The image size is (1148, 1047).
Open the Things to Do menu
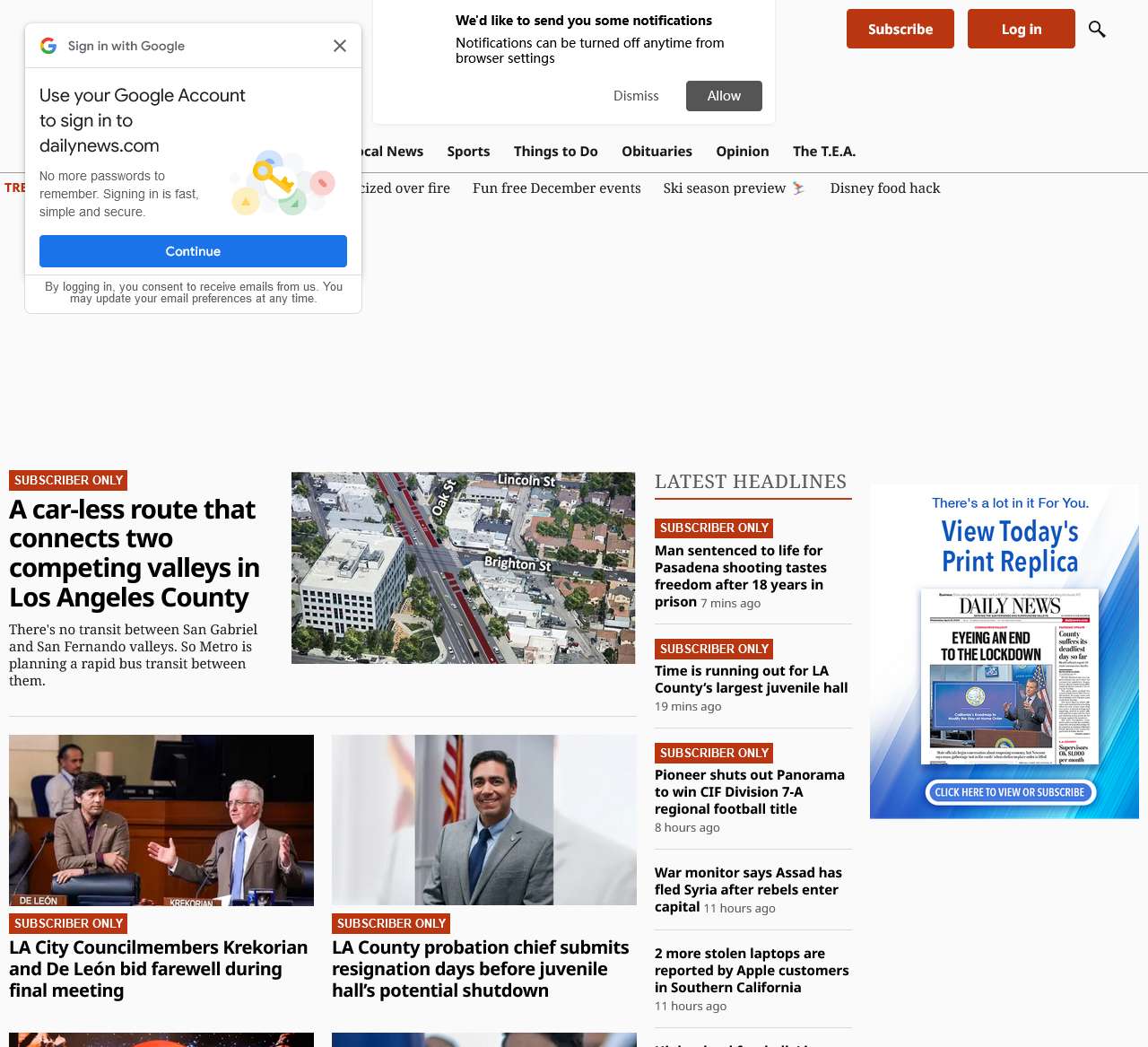click(x=556, y=152)
